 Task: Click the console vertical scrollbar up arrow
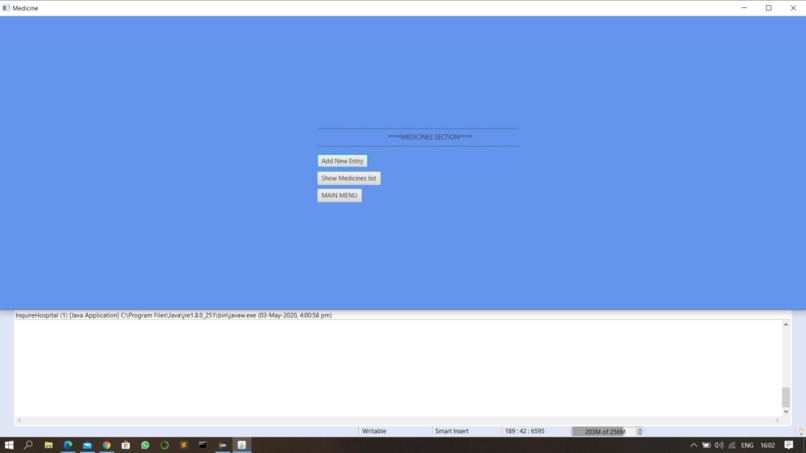tap(785, 324)
